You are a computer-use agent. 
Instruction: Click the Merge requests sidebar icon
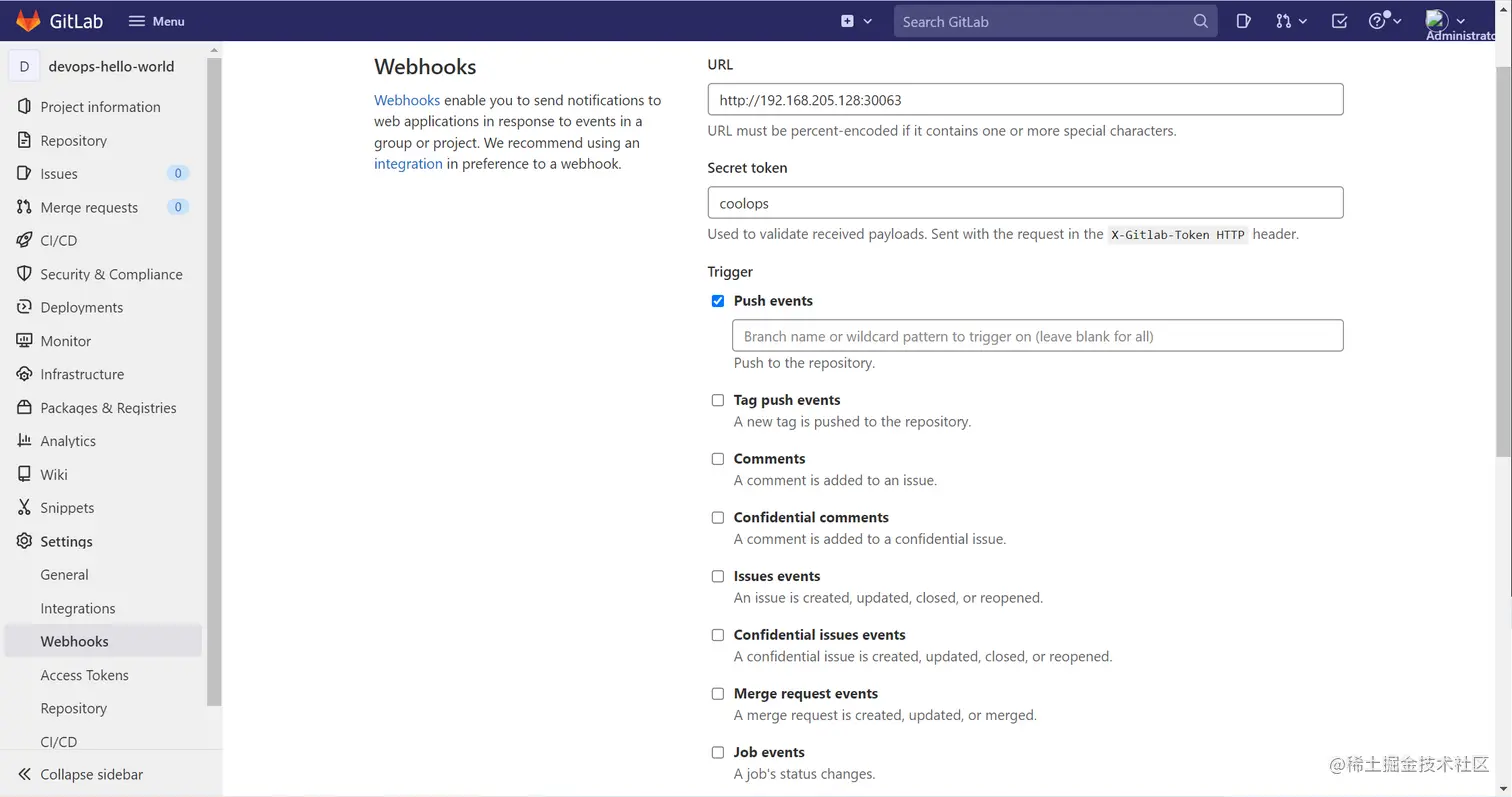pyautogui.click(x=24, y=207)
